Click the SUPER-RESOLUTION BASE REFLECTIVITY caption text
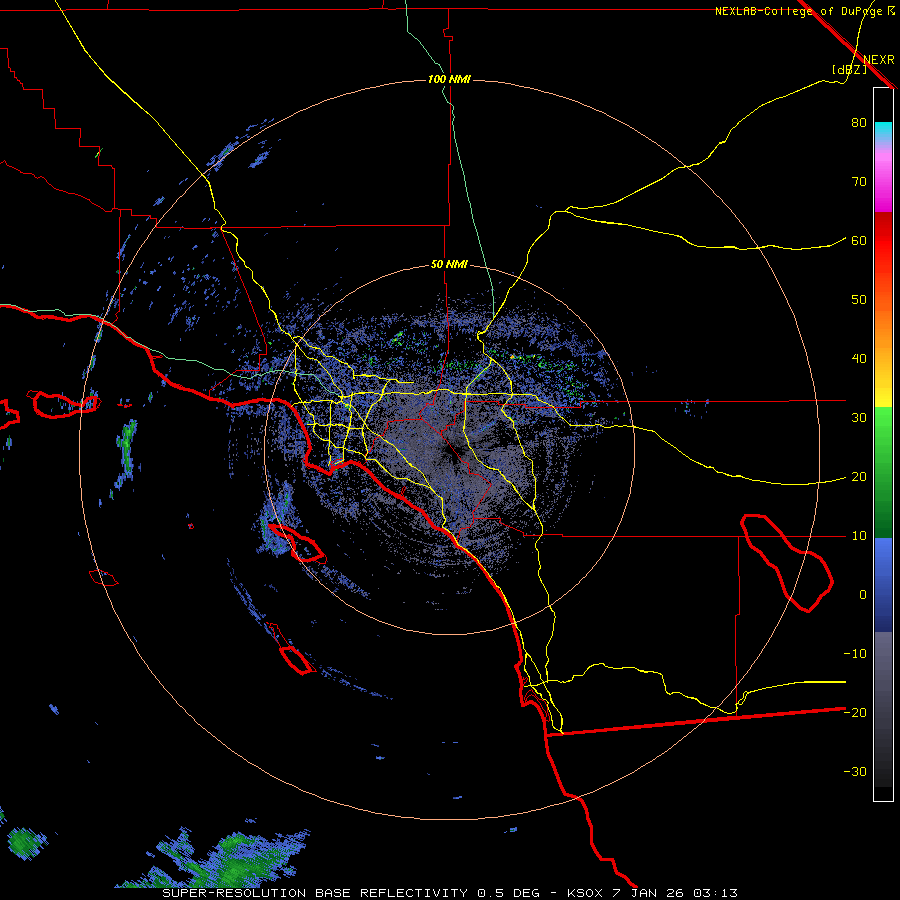The width and height of the screenshot is (900, 900). click(315, 893)
